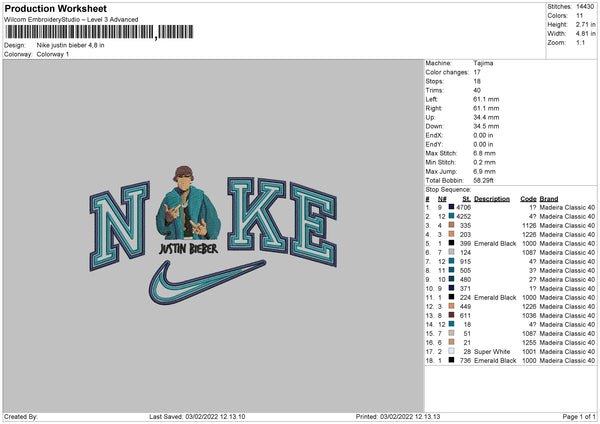Click the Wilcom EmbroideryStudio Level 3 Advanced text
600x424 pixels.
click(71, 20)
